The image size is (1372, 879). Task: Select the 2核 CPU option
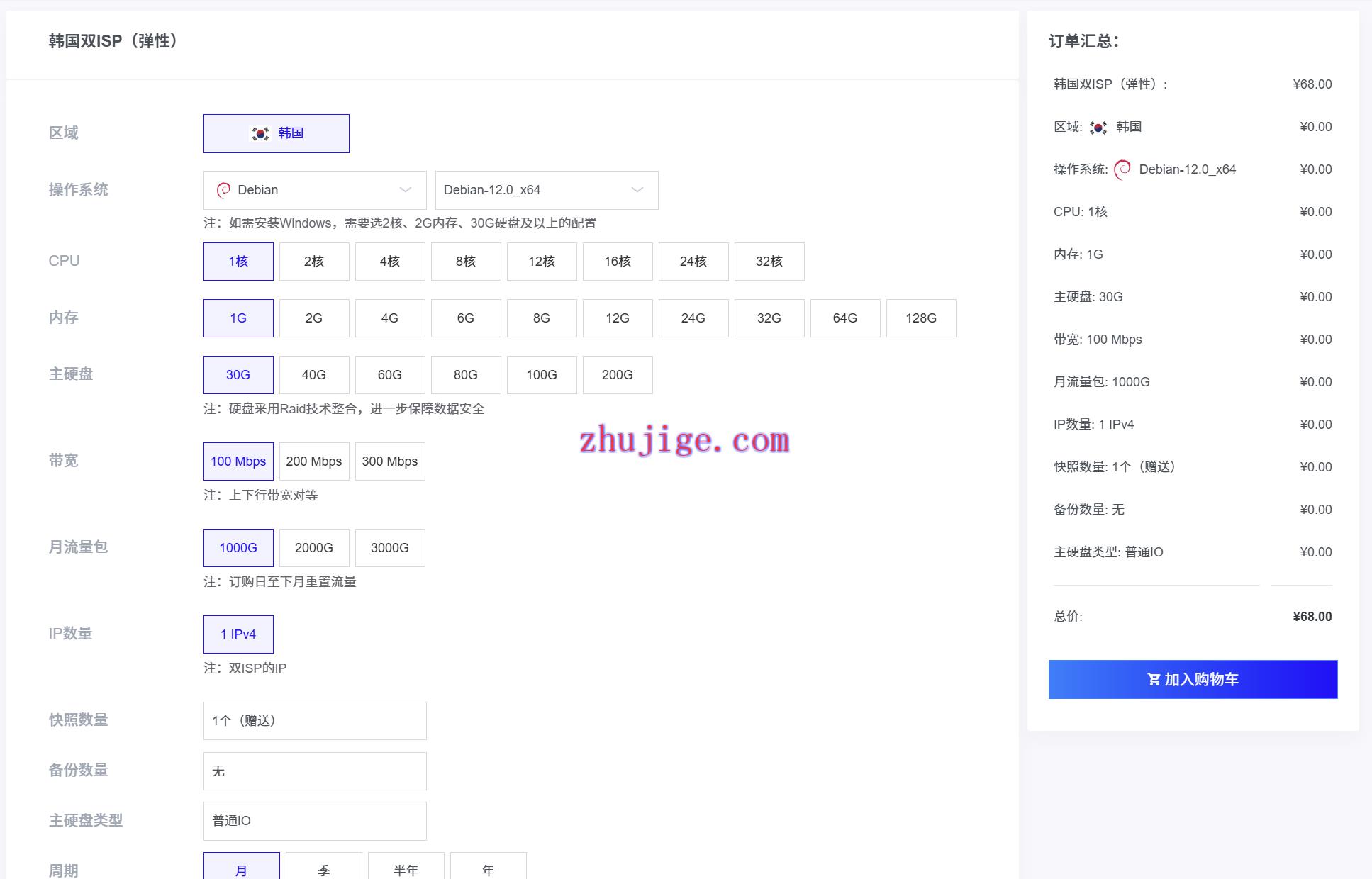(313, 262)
